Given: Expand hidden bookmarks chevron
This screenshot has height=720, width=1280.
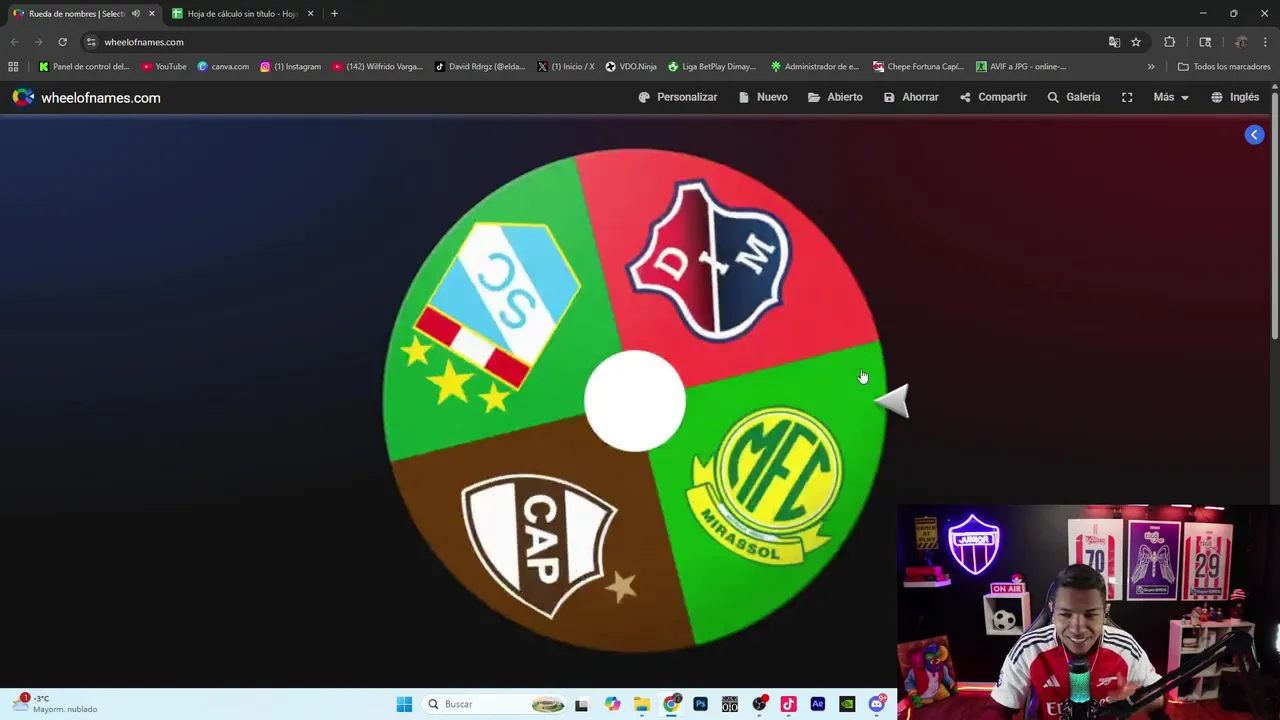Looking at the screenshot, I should pyautogui.click(x=1151, y=67).
